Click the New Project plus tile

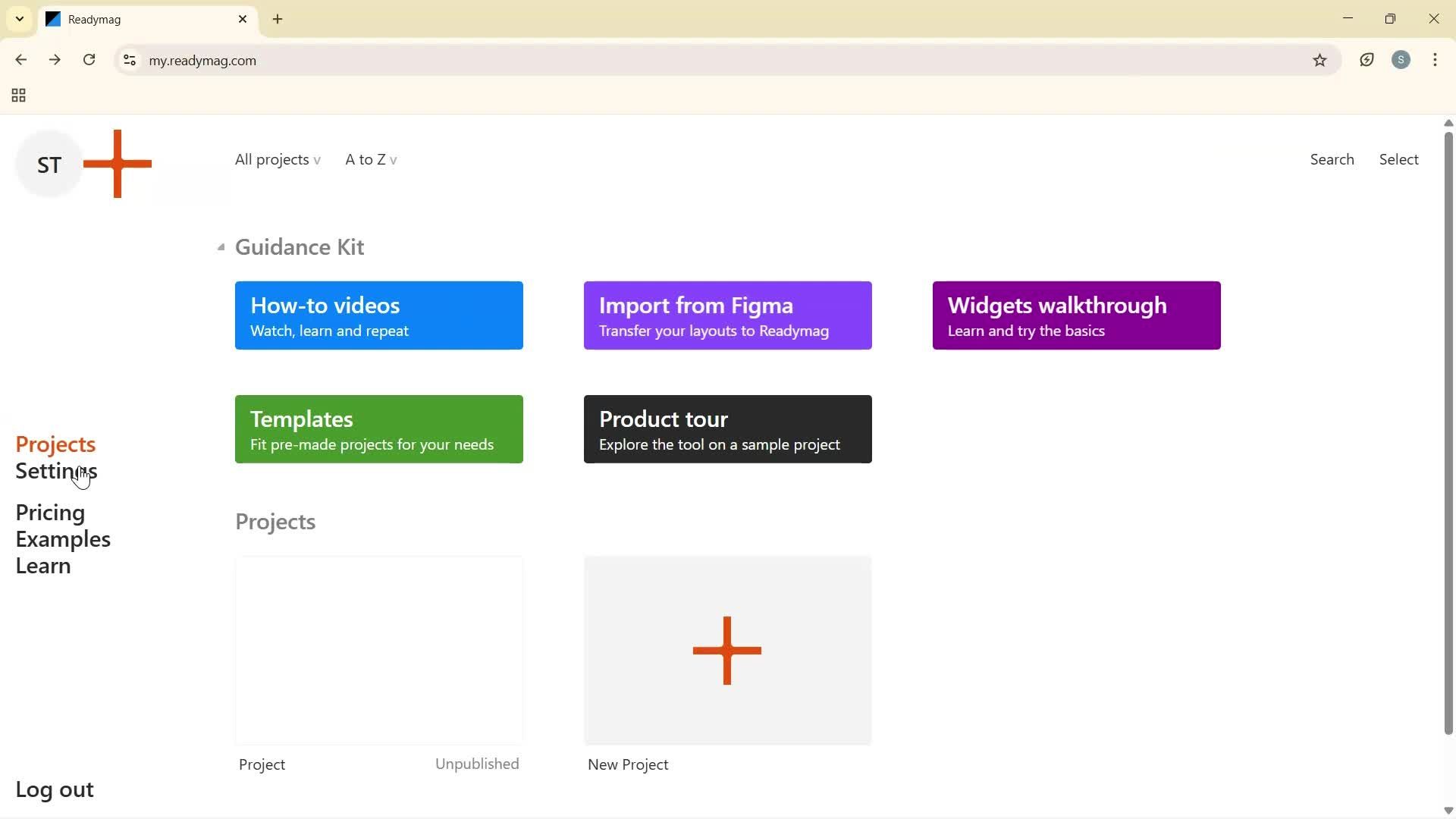[726, 650]
